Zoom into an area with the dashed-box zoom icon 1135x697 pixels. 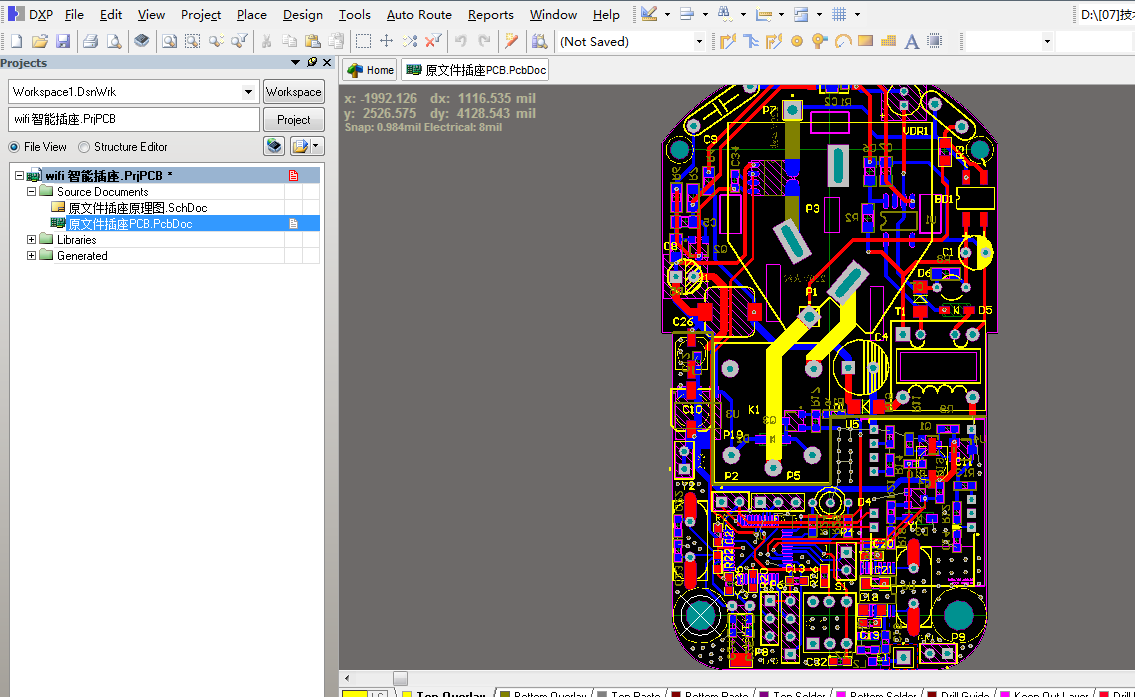[193, 42]
